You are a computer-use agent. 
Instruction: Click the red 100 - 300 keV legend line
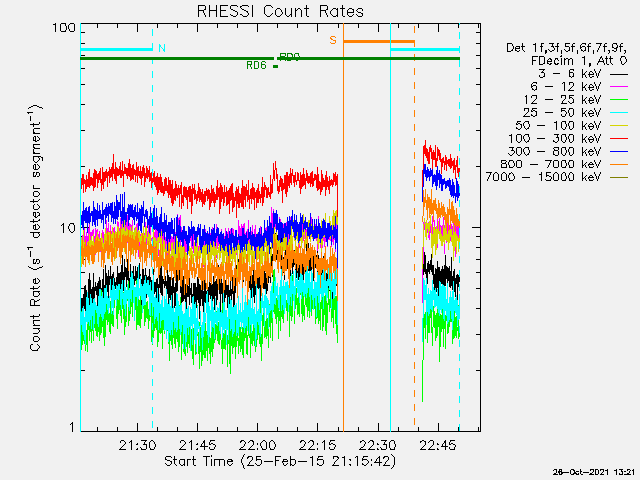click(x=619, y=139)
